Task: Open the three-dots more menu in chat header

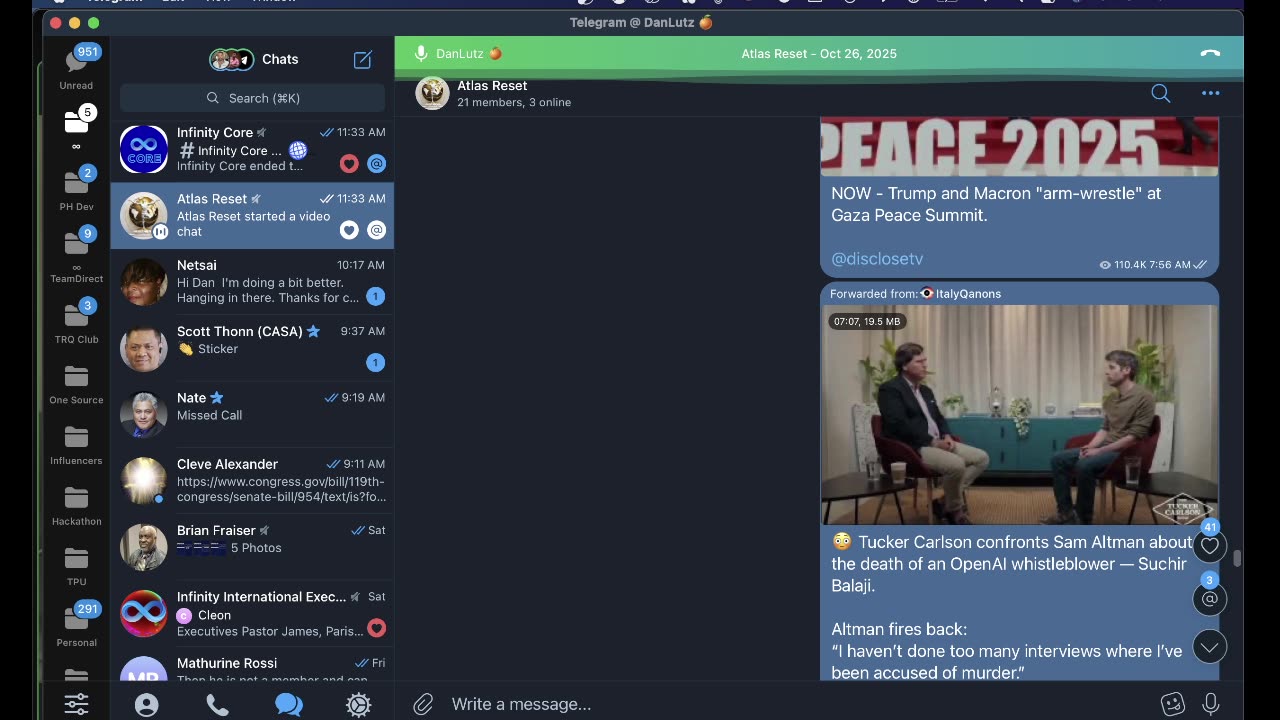Action: pos(1210,93)
